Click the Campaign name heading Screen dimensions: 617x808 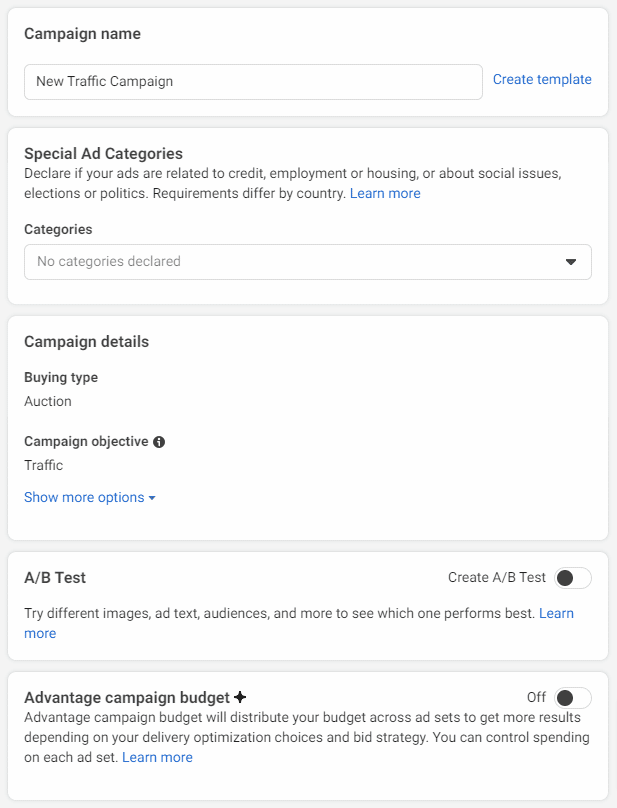point(82,33)
